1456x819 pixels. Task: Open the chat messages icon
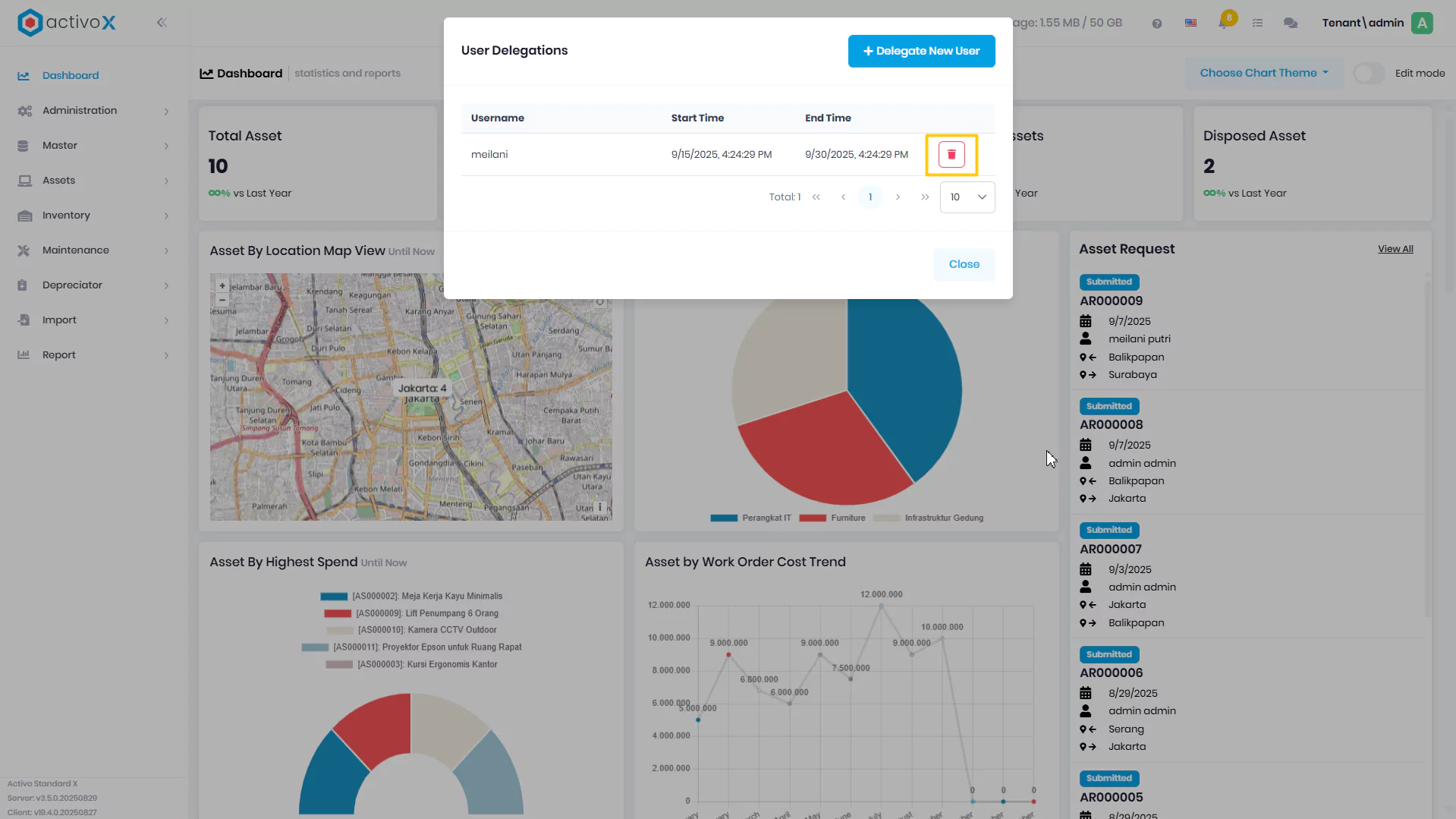[x=1290, y=23]
